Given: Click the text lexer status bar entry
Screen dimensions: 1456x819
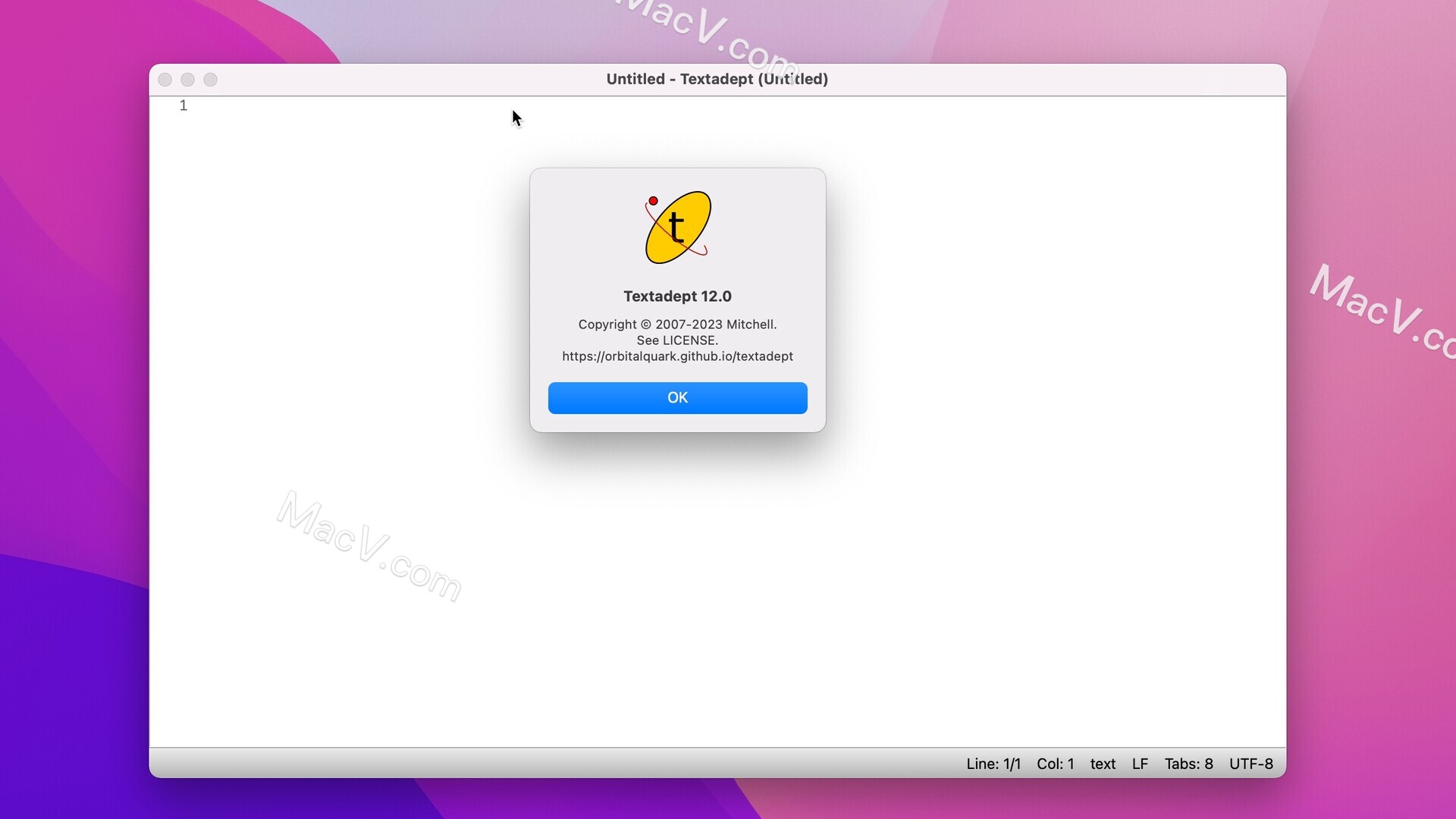Looking at the screenshot, I should [1103, 764].
